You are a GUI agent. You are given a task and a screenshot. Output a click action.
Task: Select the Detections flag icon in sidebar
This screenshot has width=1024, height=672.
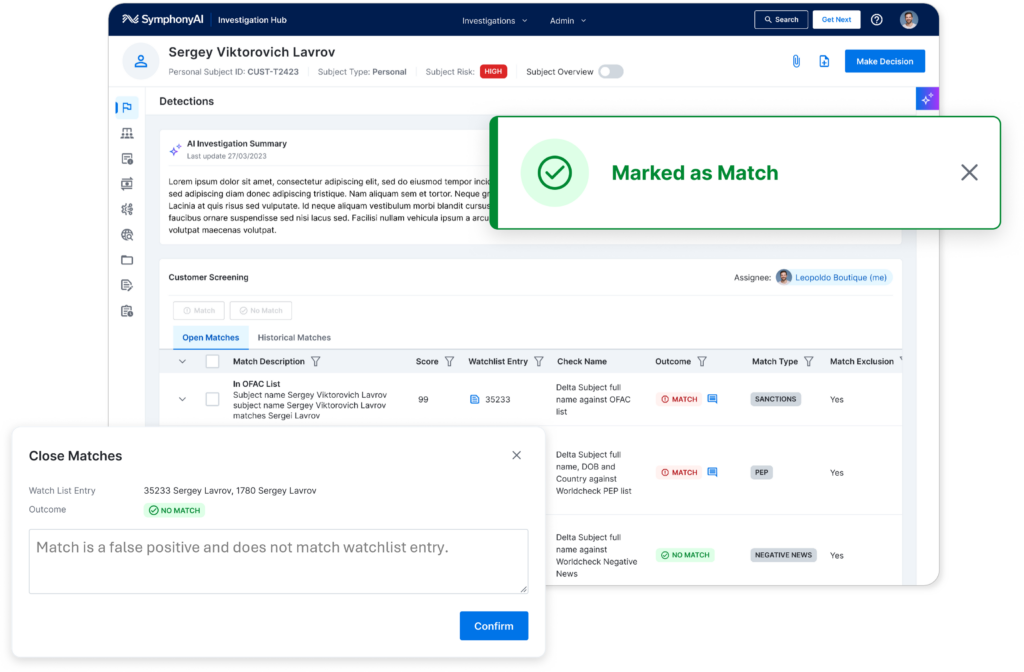click(127, 107)
